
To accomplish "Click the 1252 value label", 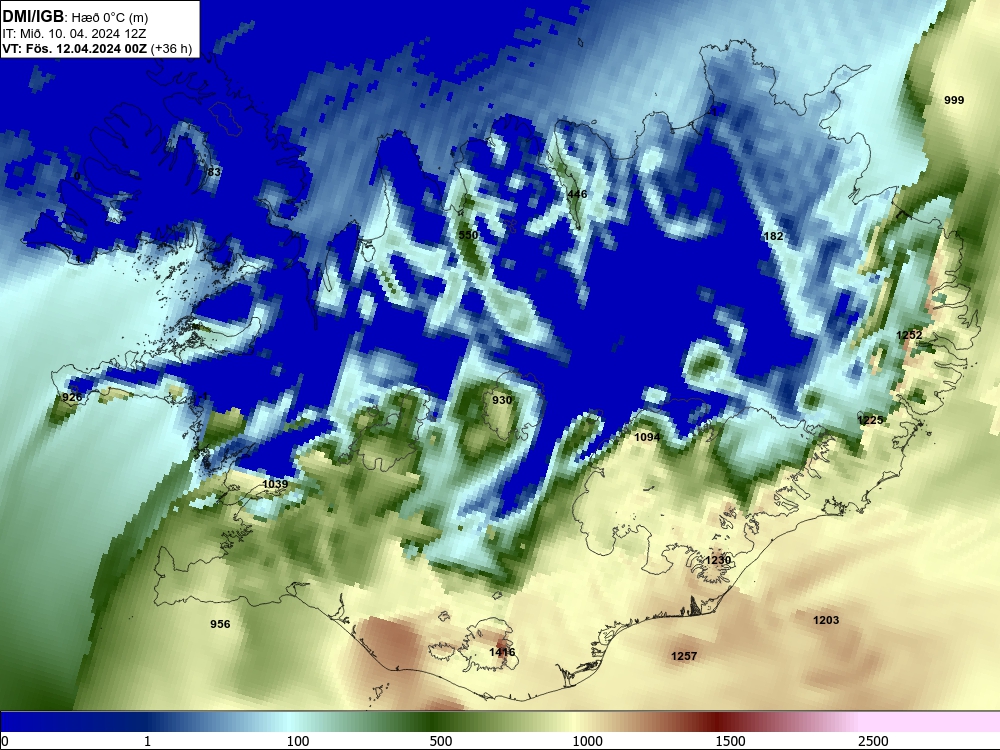I will (909, 335).
